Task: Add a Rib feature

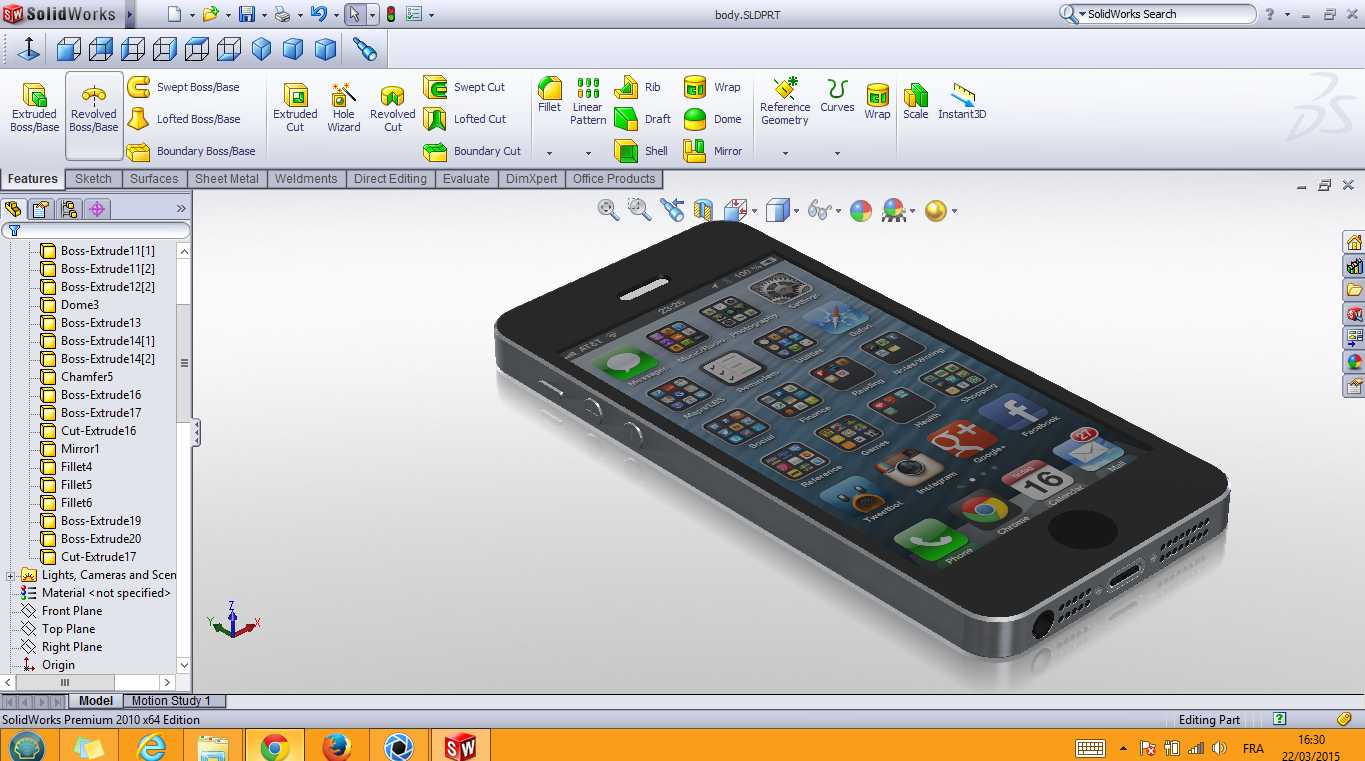Action: click(x=638, y=87)
